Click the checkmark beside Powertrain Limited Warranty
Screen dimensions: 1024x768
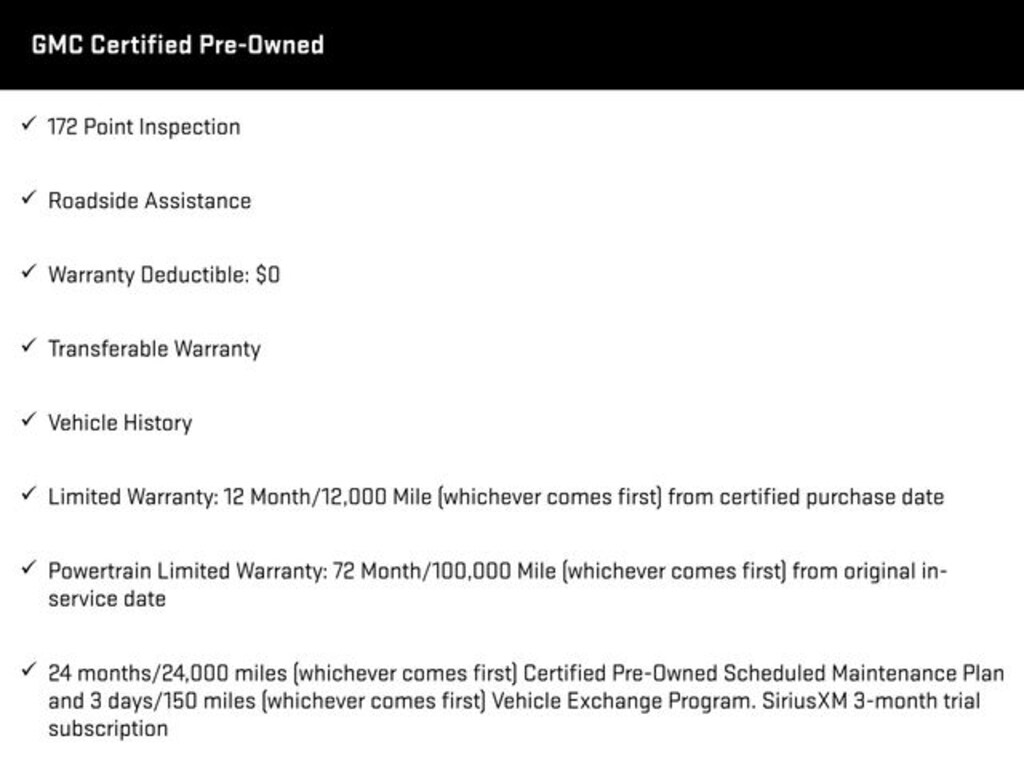(x=28, y=568)
